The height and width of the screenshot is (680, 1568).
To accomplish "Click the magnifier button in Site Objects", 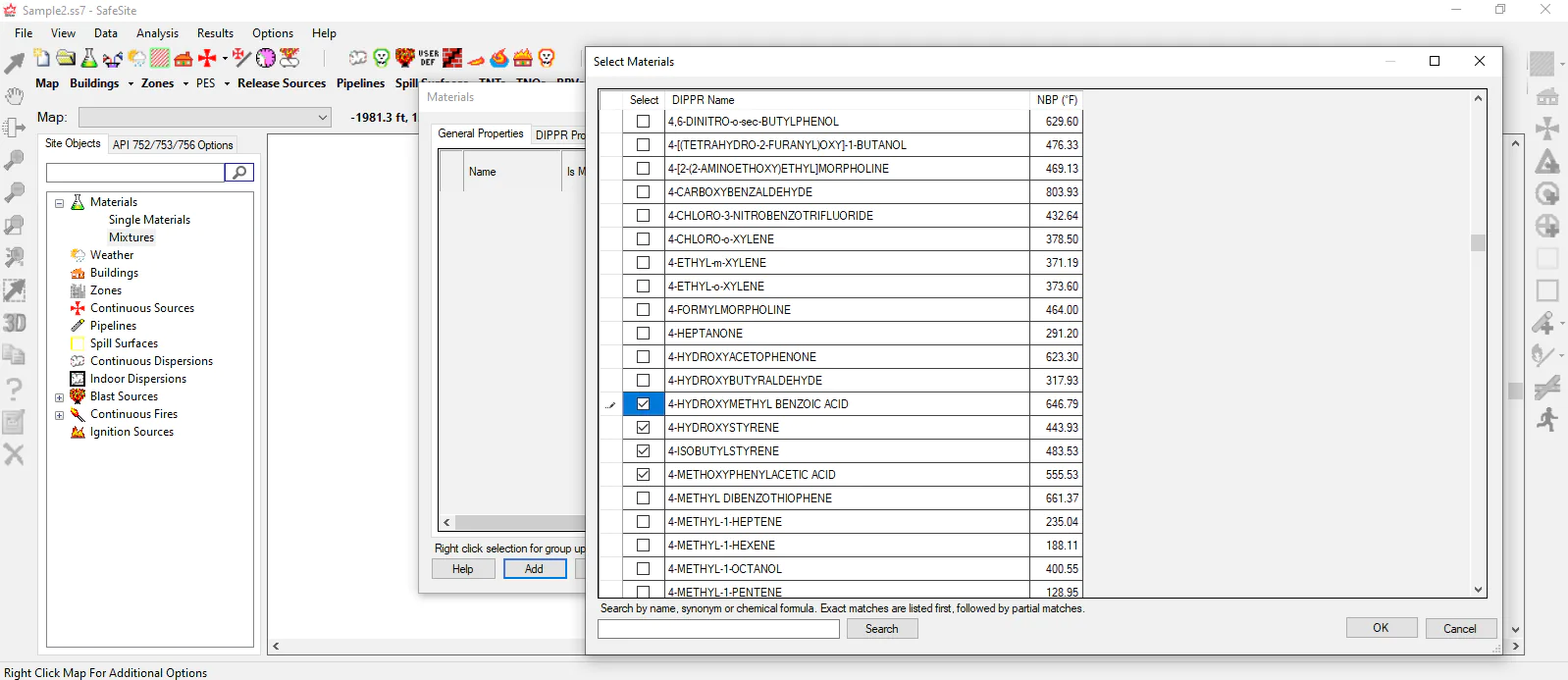I will pos(239,173).
